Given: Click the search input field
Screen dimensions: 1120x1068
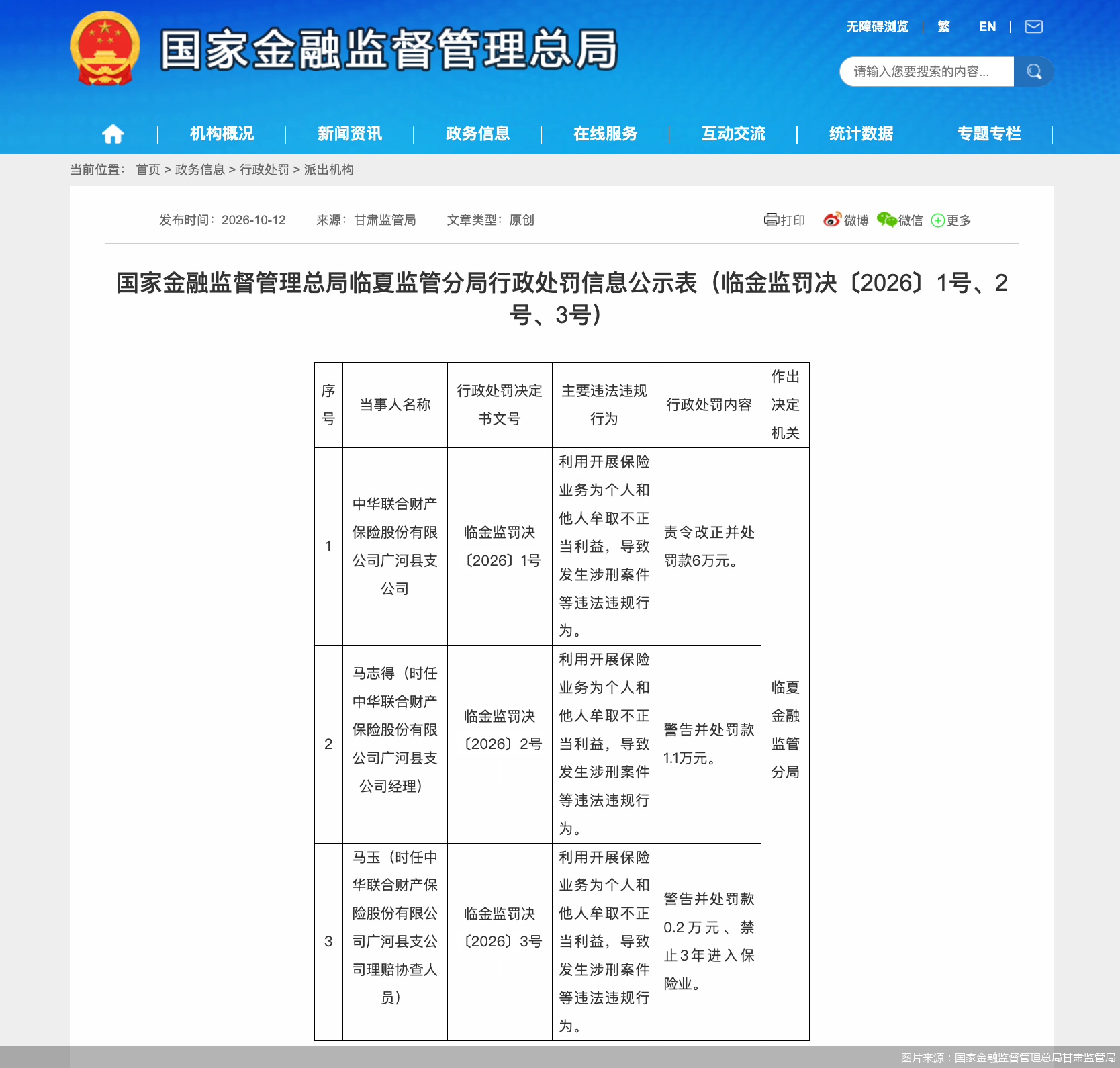Looking at the screenshot, I should click(927, 72).
